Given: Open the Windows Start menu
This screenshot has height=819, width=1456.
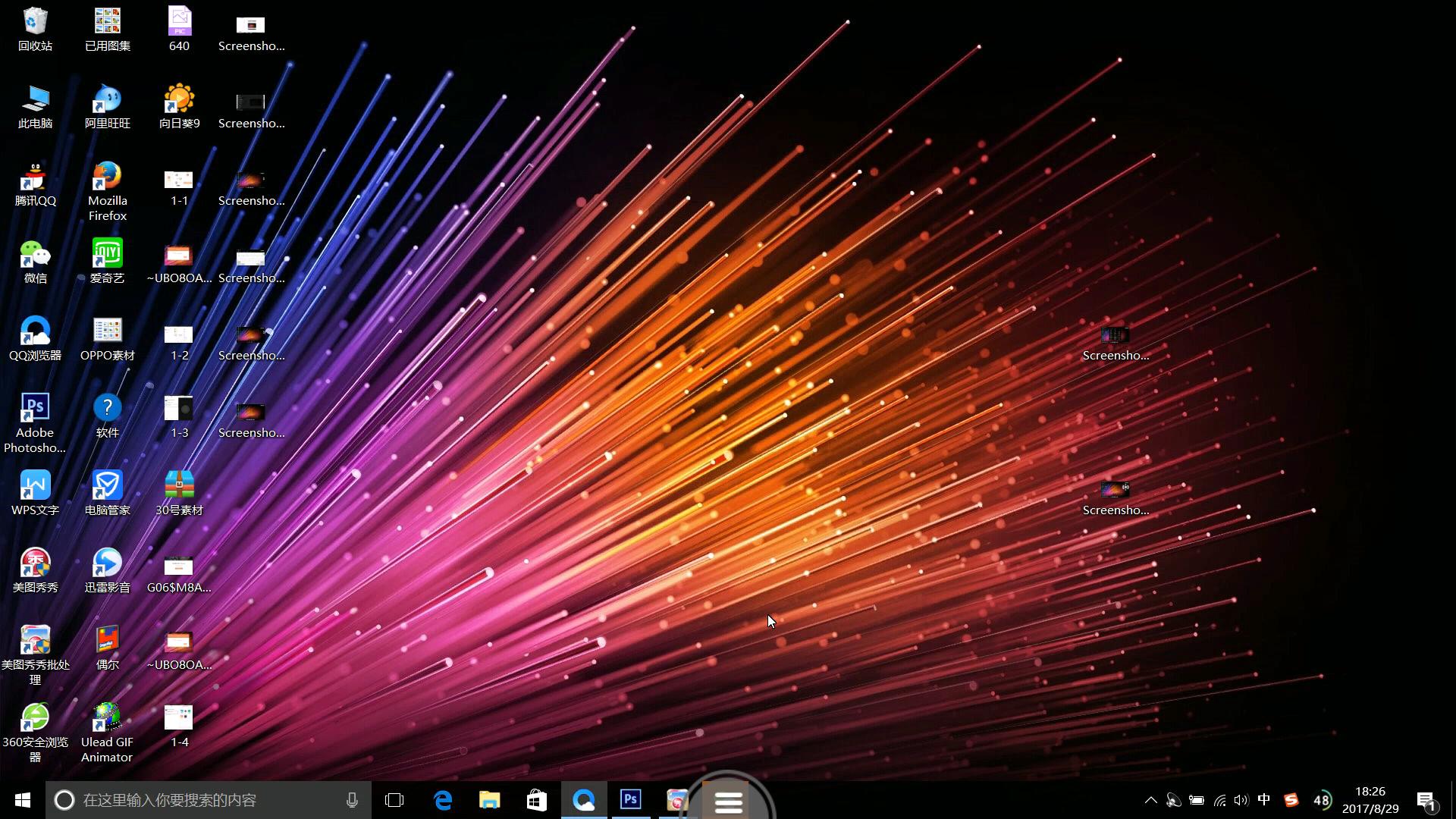Looking at the screenshot, I should (x=22, y=799).
